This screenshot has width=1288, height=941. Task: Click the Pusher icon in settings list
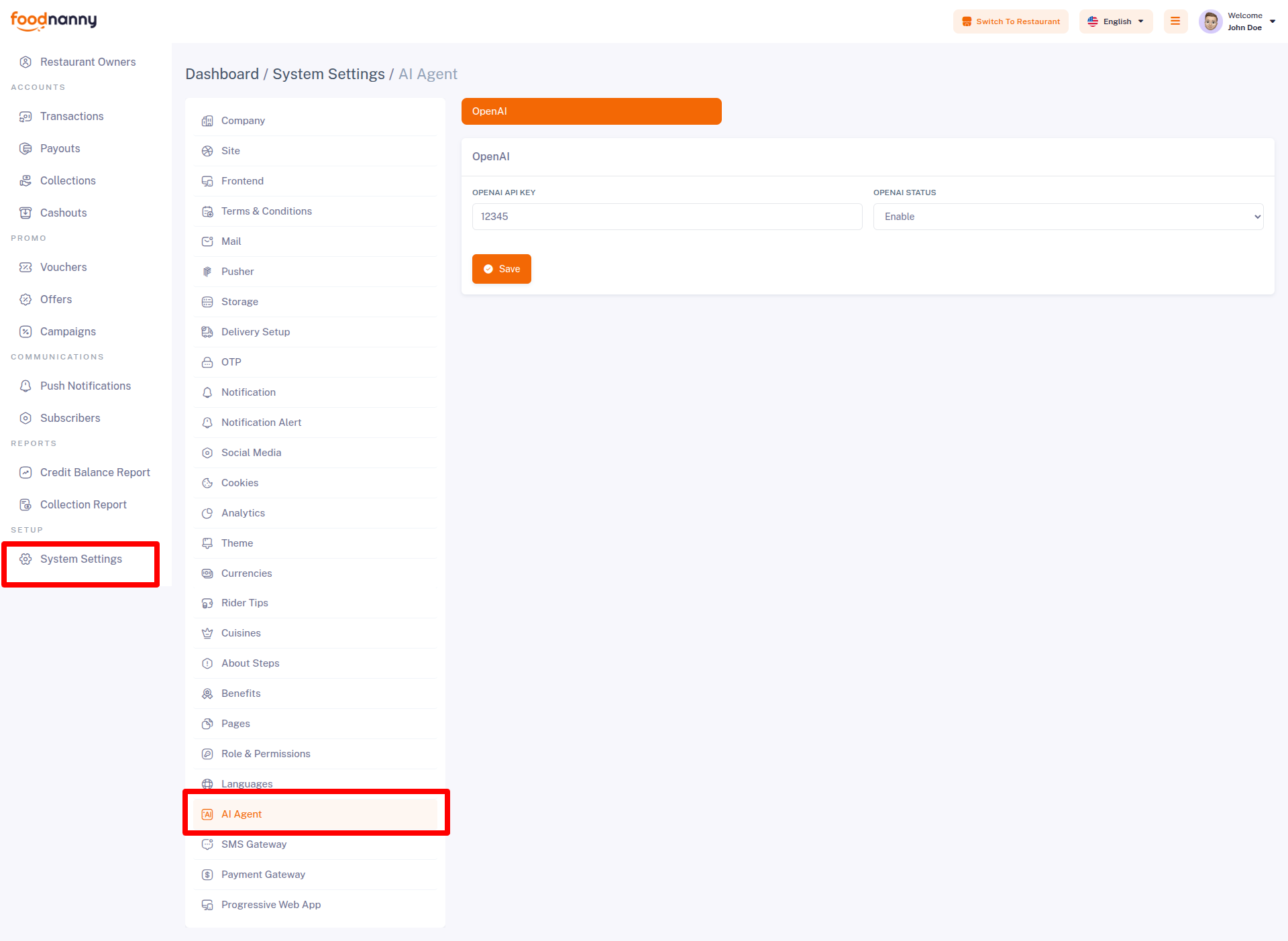coord(207,272)
